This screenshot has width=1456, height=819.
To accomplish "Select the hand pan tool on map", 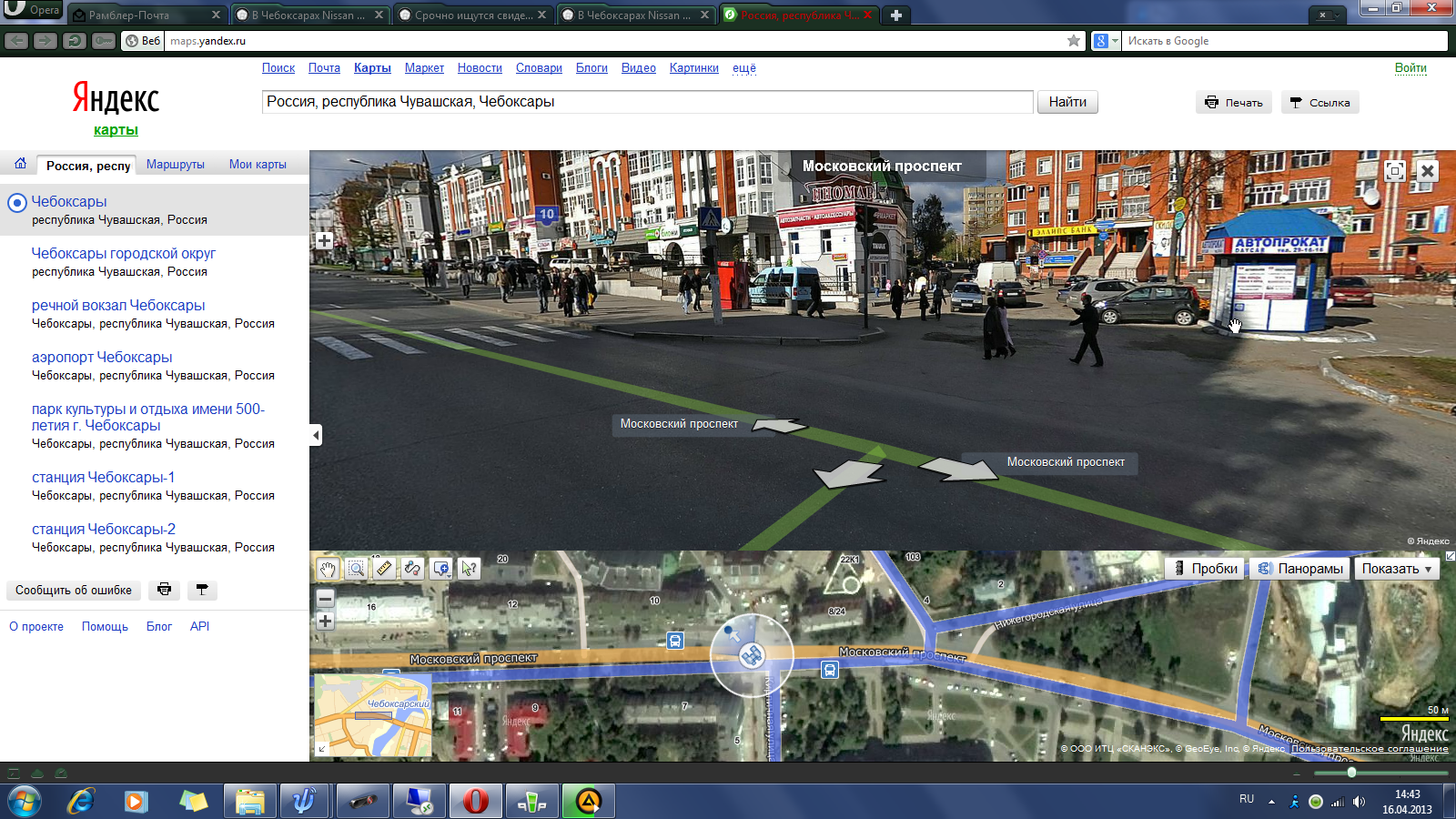I will click(x=328, y=569).
